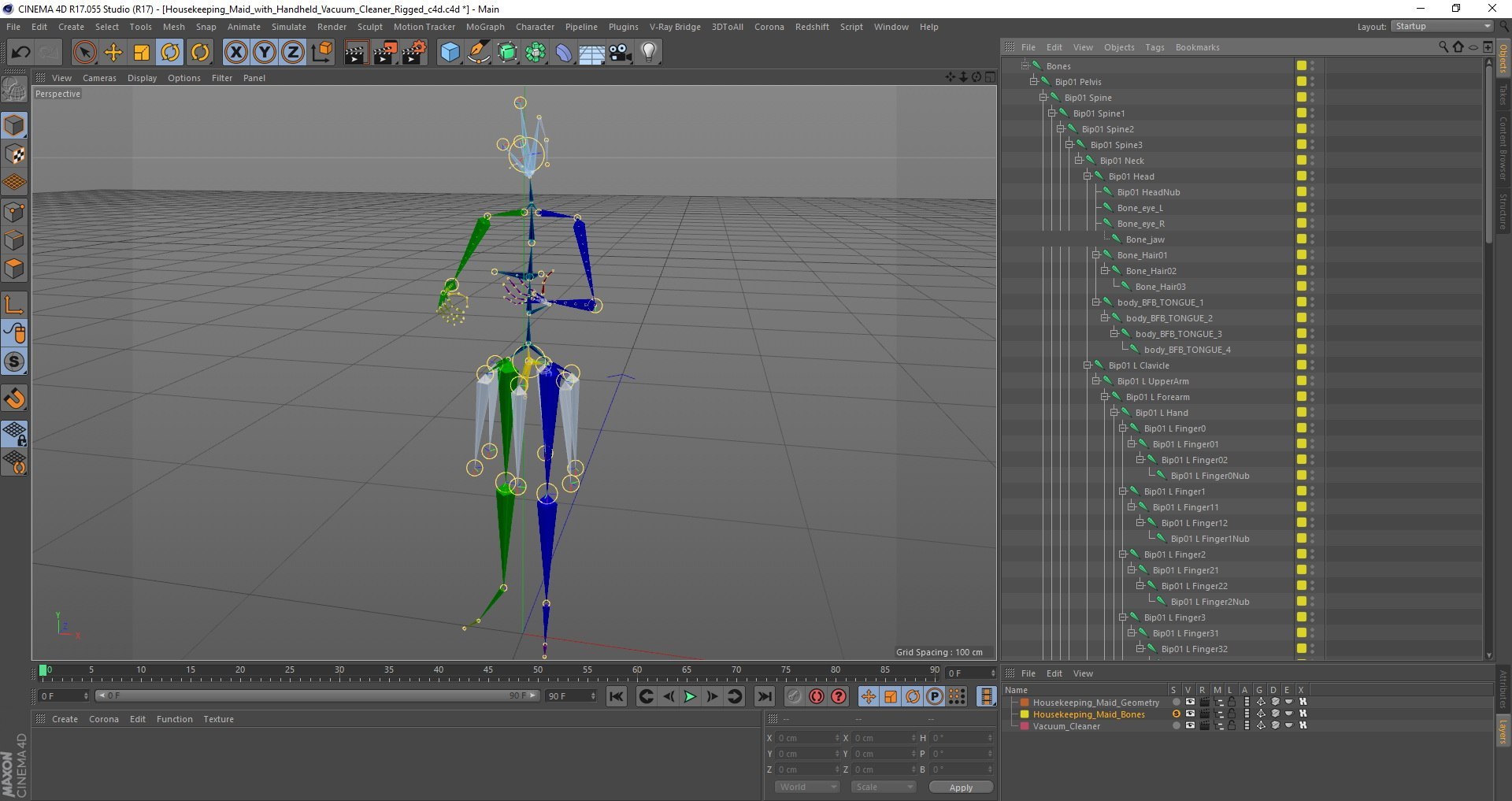1512x801 pixels.
Task: Click the Undo arrow icon
Action: click(x=20, y=53)
